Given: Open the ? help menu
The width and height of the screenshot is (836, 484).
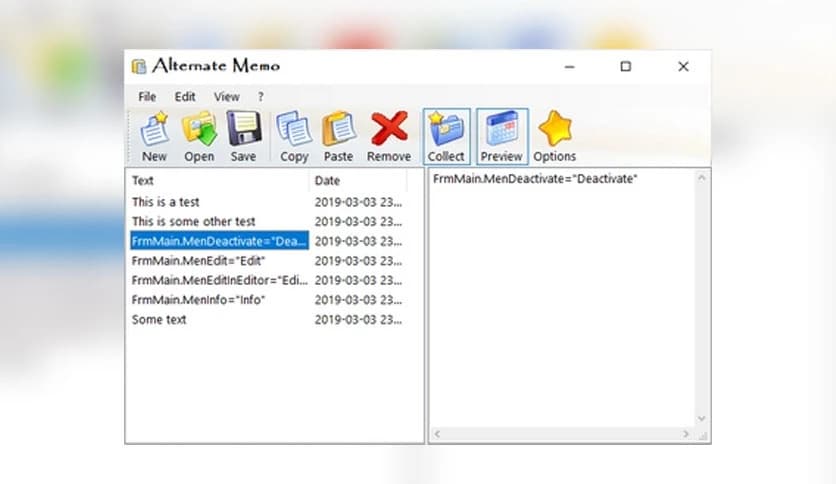Looking at the screenshot, I should (261, 97).
